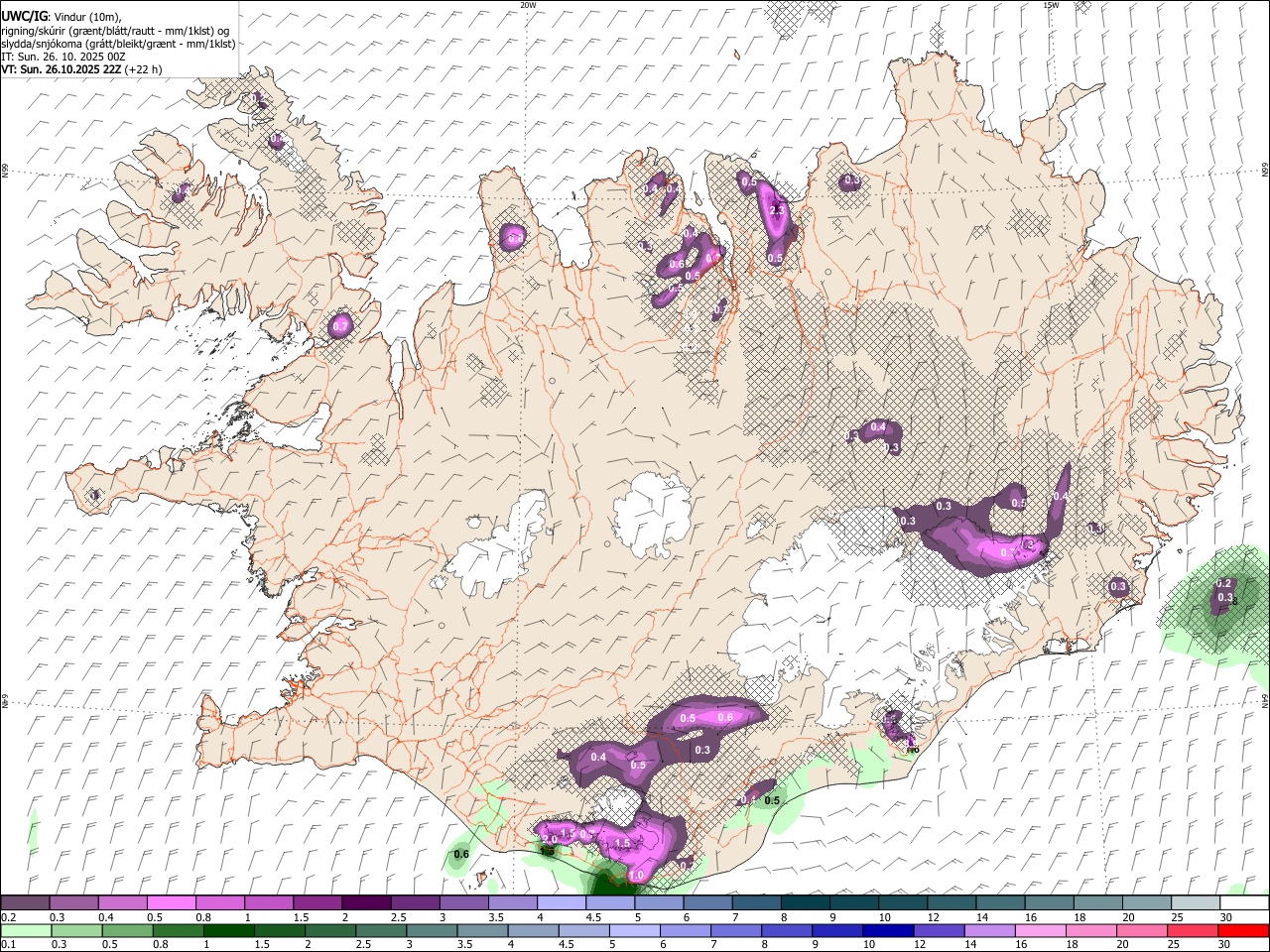Pick the grey-green 3 swatch in the green legend

pos(430,931)
